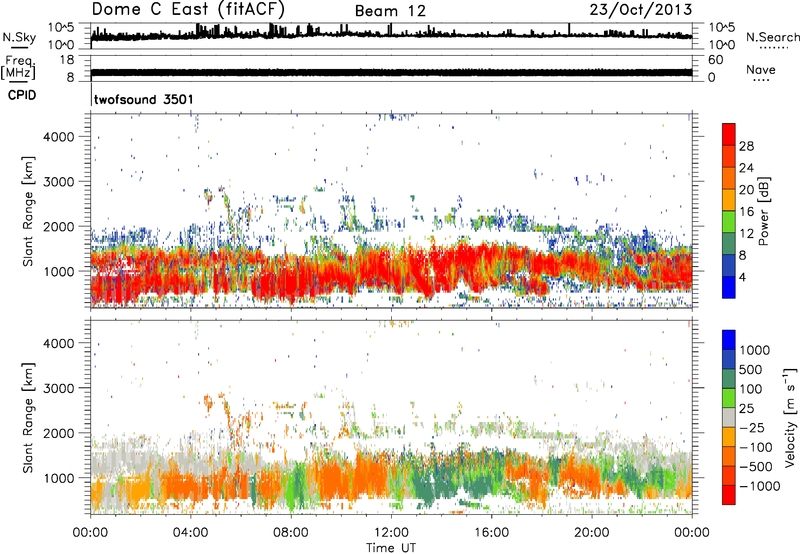Click the '4000' range tick of the power panel
Image resolution: width=800 pixels, height=554 pixels.
59,137
